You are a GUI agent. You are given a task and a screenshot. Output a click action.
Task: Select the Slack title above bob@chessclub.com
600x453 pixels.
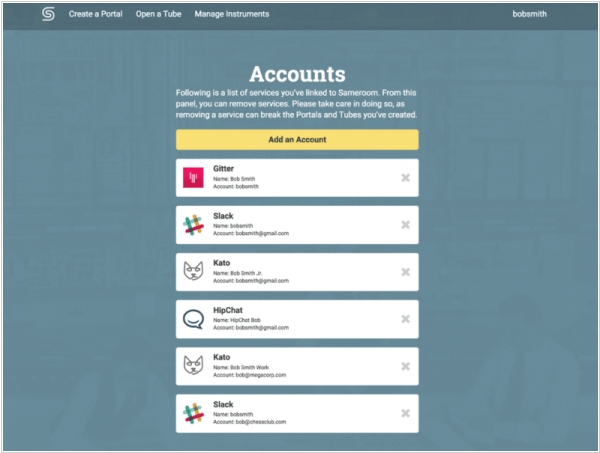point(223,404)
